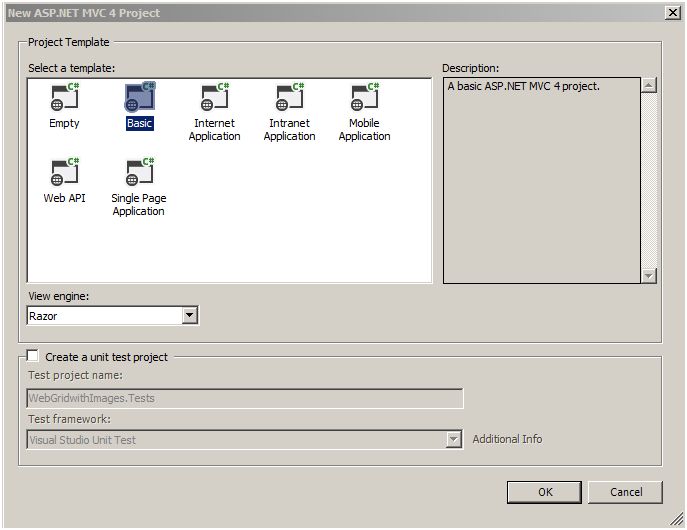Expand the Test framework dropdown arrow
The image size is (687, 530).
(454, 439)
